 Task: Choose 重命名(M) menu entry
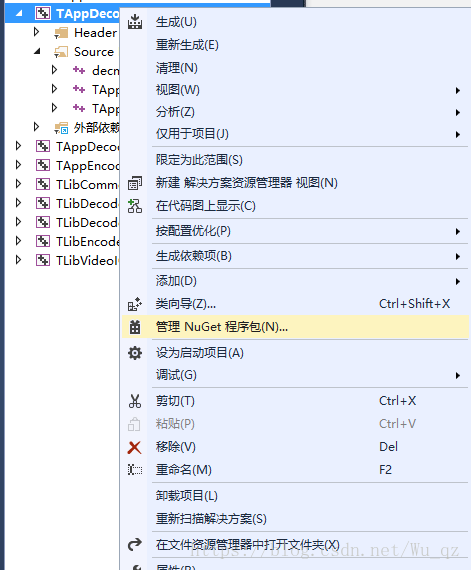(x=295, y=470)
